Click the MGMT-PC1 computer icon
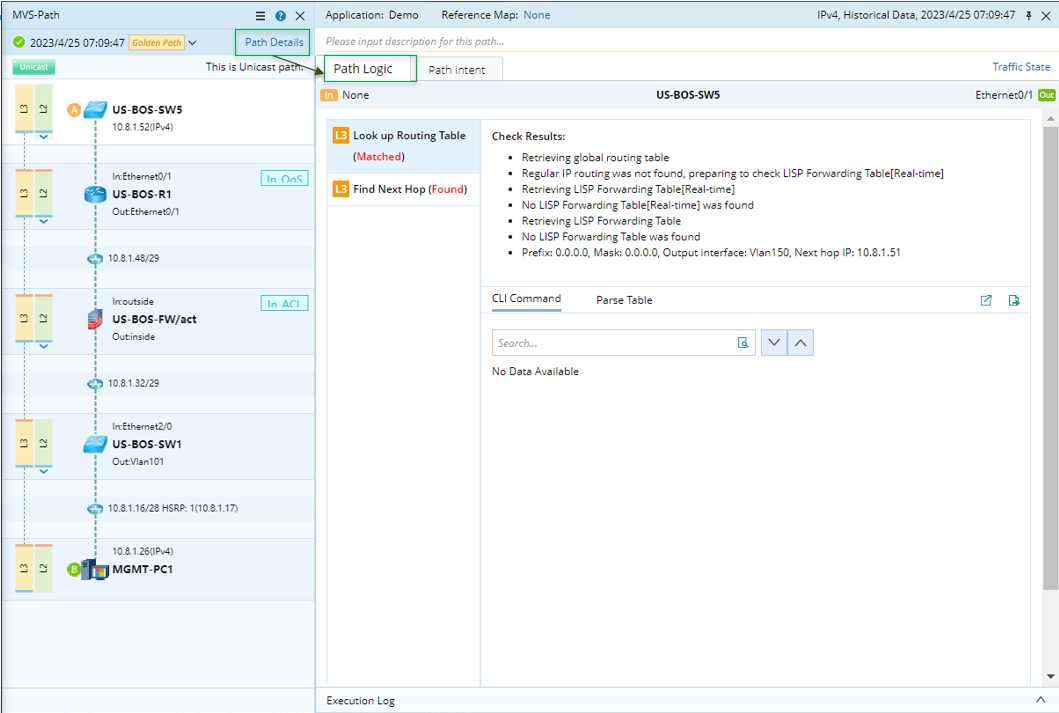Image resolution: width=1059 pixels, height=713 pixels. [95, 570]
